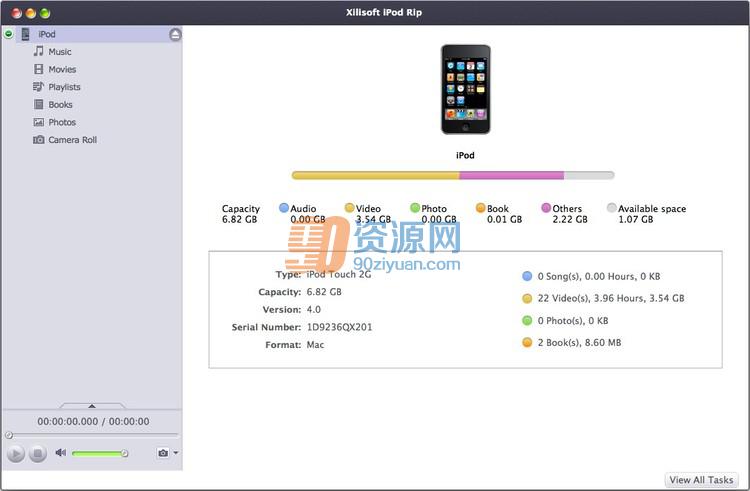750x491 pixels.
Task: Click the green photos summary dot
Action: [x=527, y=320]
